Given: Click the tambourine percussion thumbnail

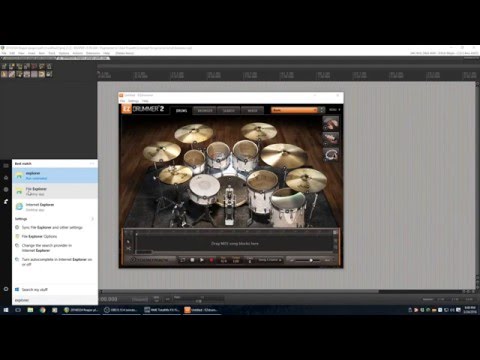Looking at the screenshot, I should [331, 154].
